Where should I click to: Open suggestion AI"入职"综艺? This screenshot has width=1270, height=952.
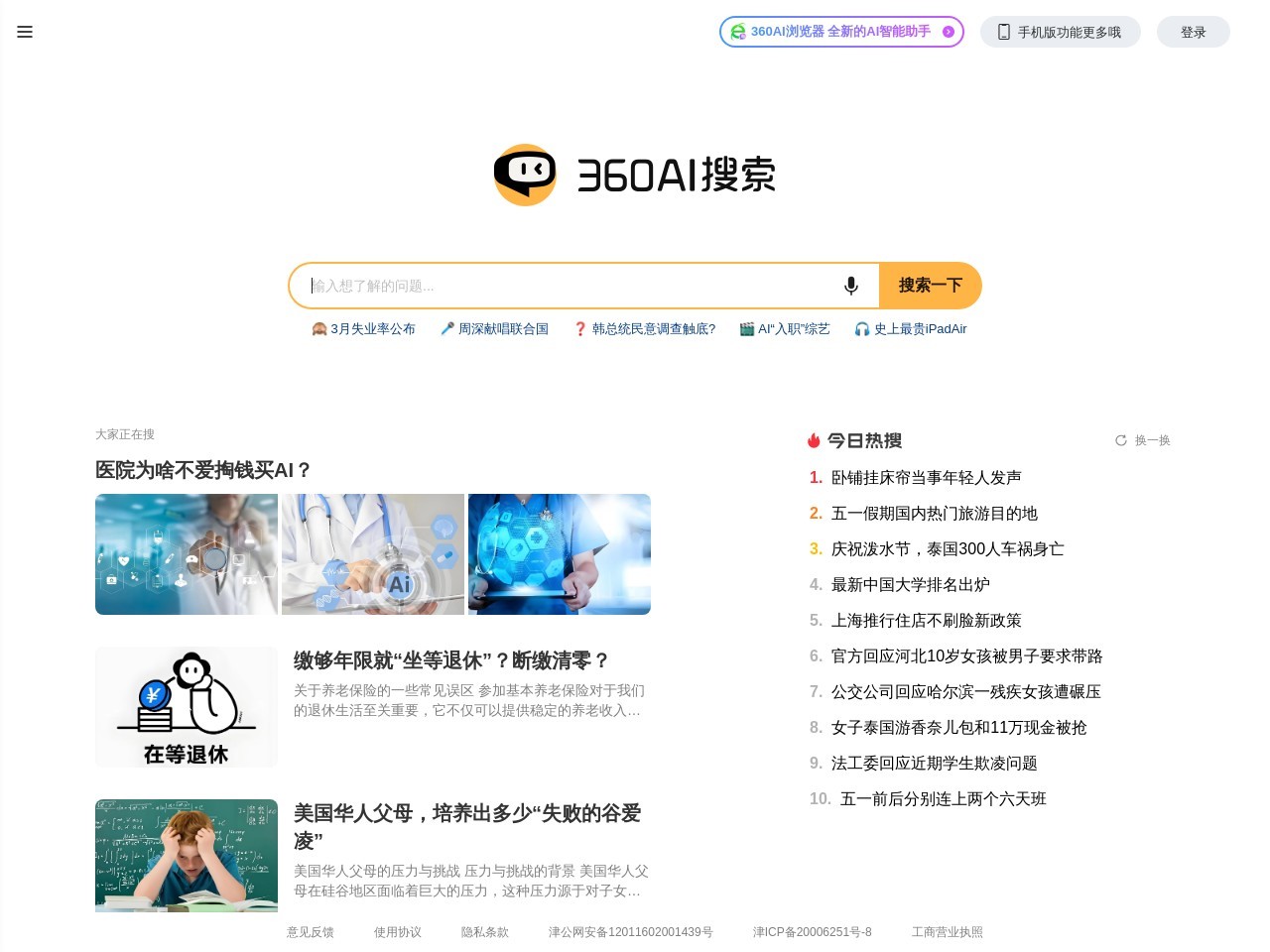click(x=785, y=329)
